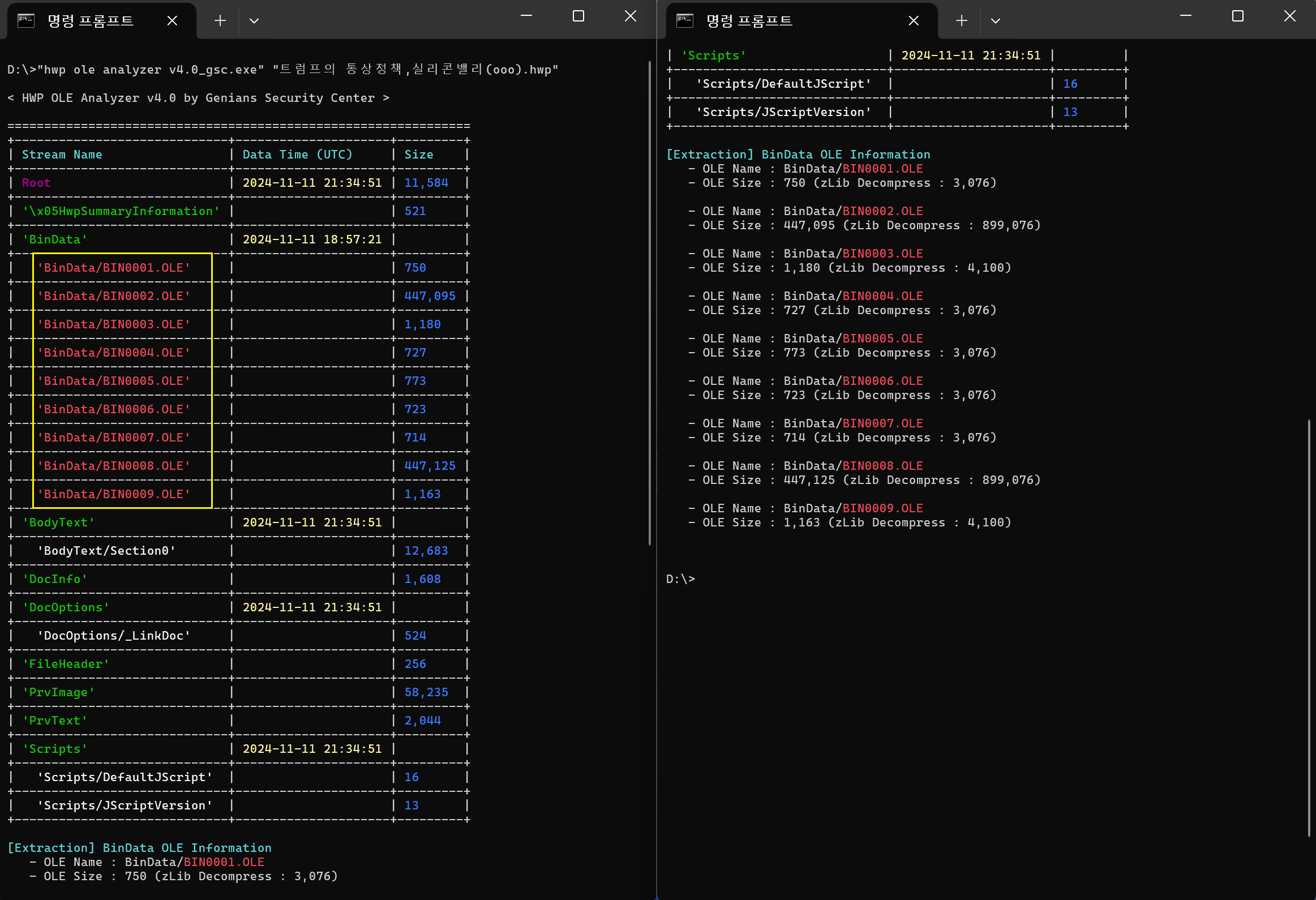1316x900 pixels.
Task: Minimize the right terminal window
Action: pyautogui.click(x=1186, y=16)
